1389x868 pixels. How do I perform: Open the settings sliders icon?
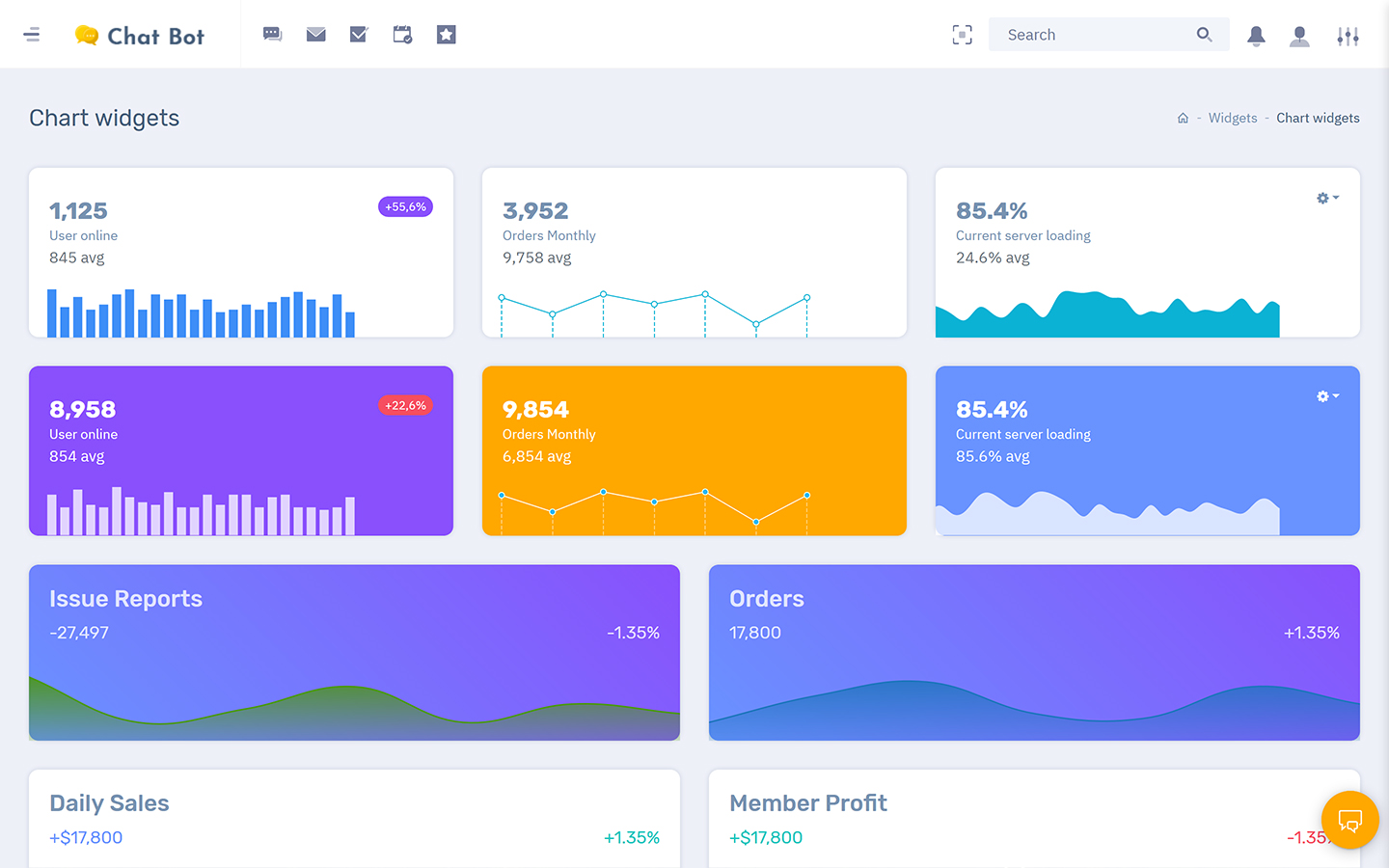1348,36
